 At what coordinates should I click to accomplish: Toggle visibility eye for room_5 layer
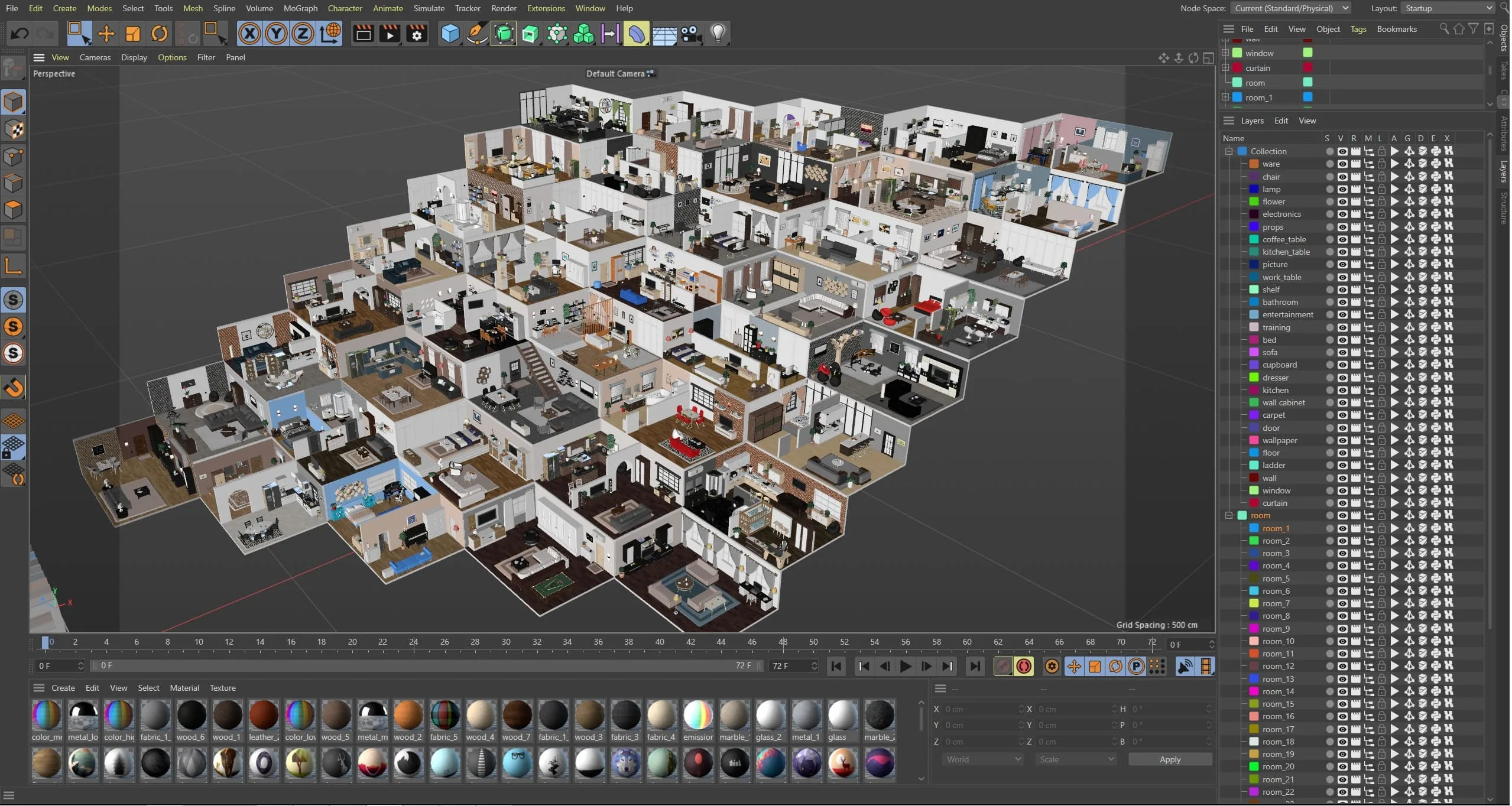tap(1342, 578)
